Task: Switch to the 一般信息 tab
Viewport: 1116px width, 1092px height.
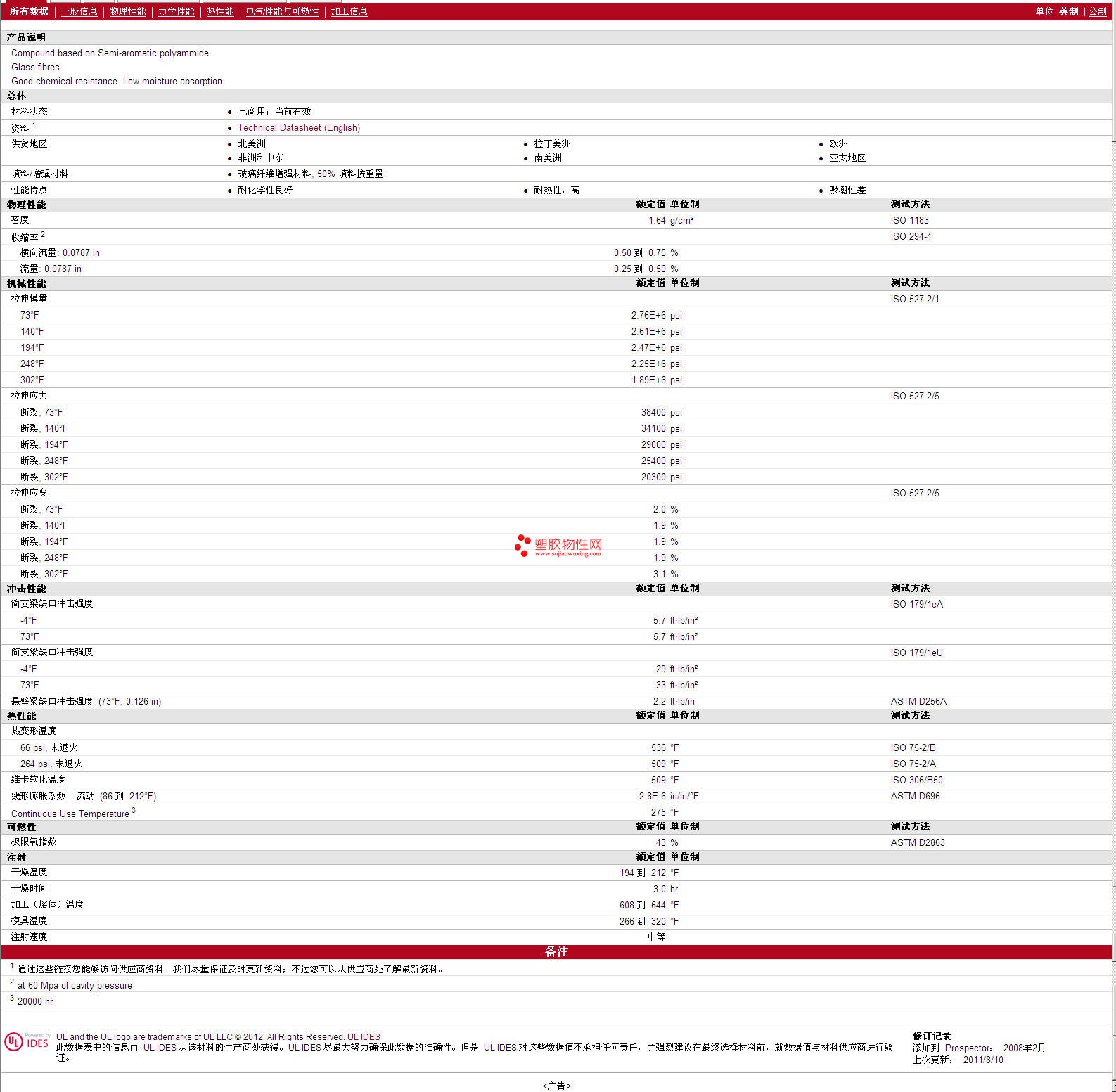Action: pos(79,12)
